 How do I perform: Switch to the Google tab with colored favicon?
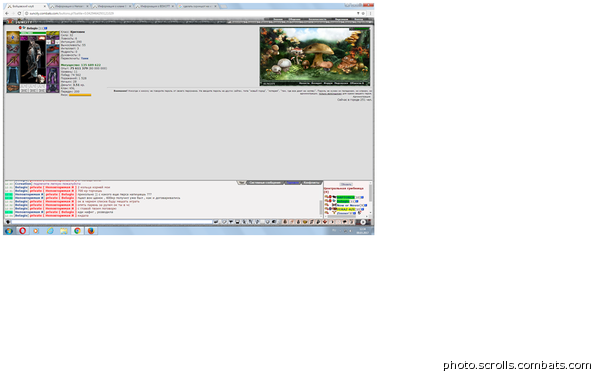coord(197,7)
